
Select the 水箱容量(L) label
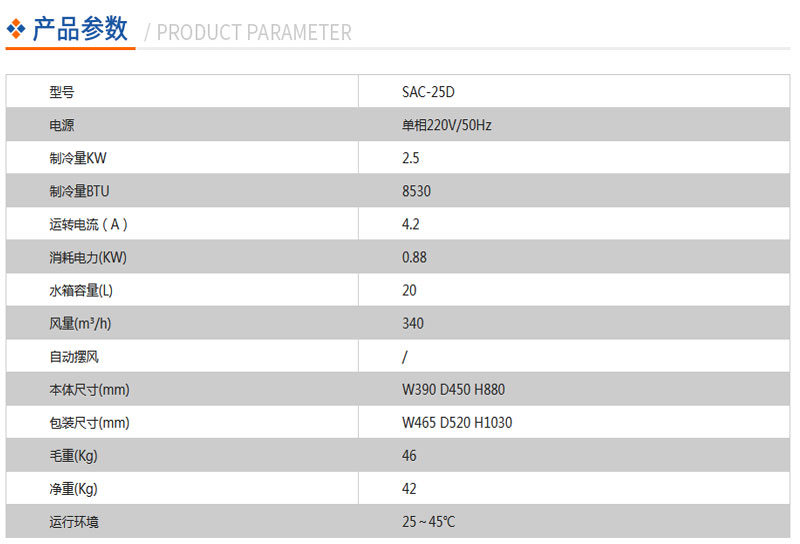pos(81,290)
